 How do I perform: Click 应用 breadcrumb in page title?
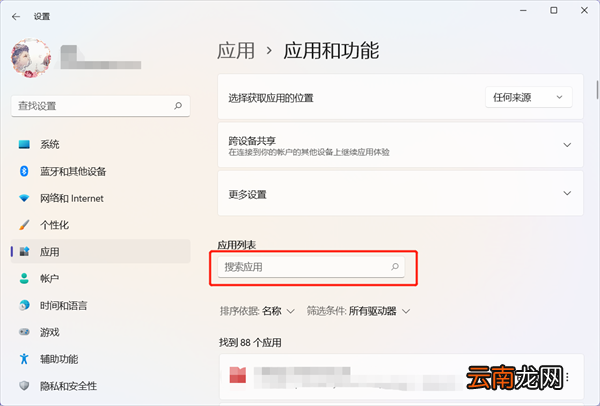[x=236, y=51]
